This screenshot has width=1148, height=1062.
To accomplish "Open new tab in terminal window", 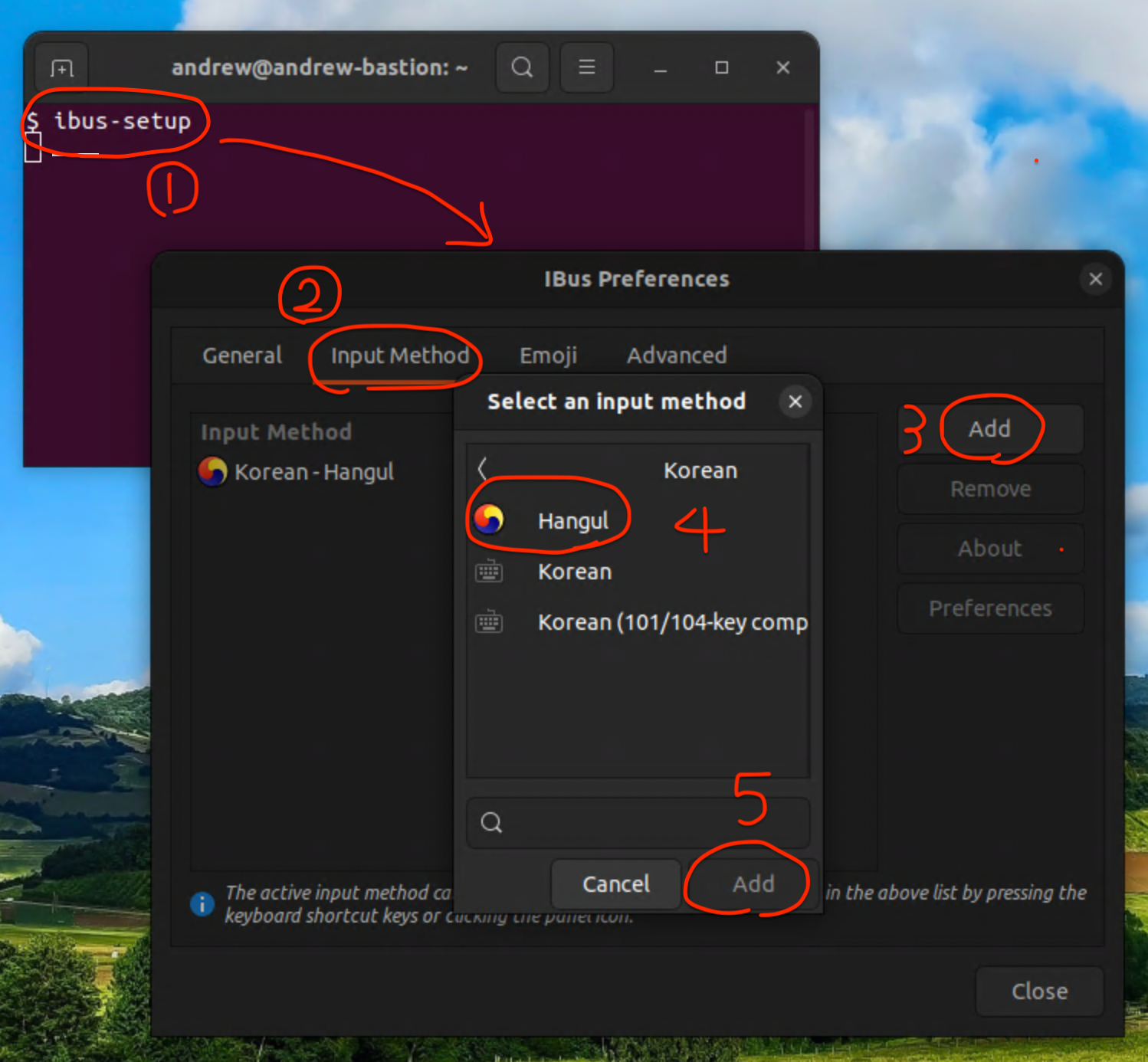I will [x=62, y=68].
